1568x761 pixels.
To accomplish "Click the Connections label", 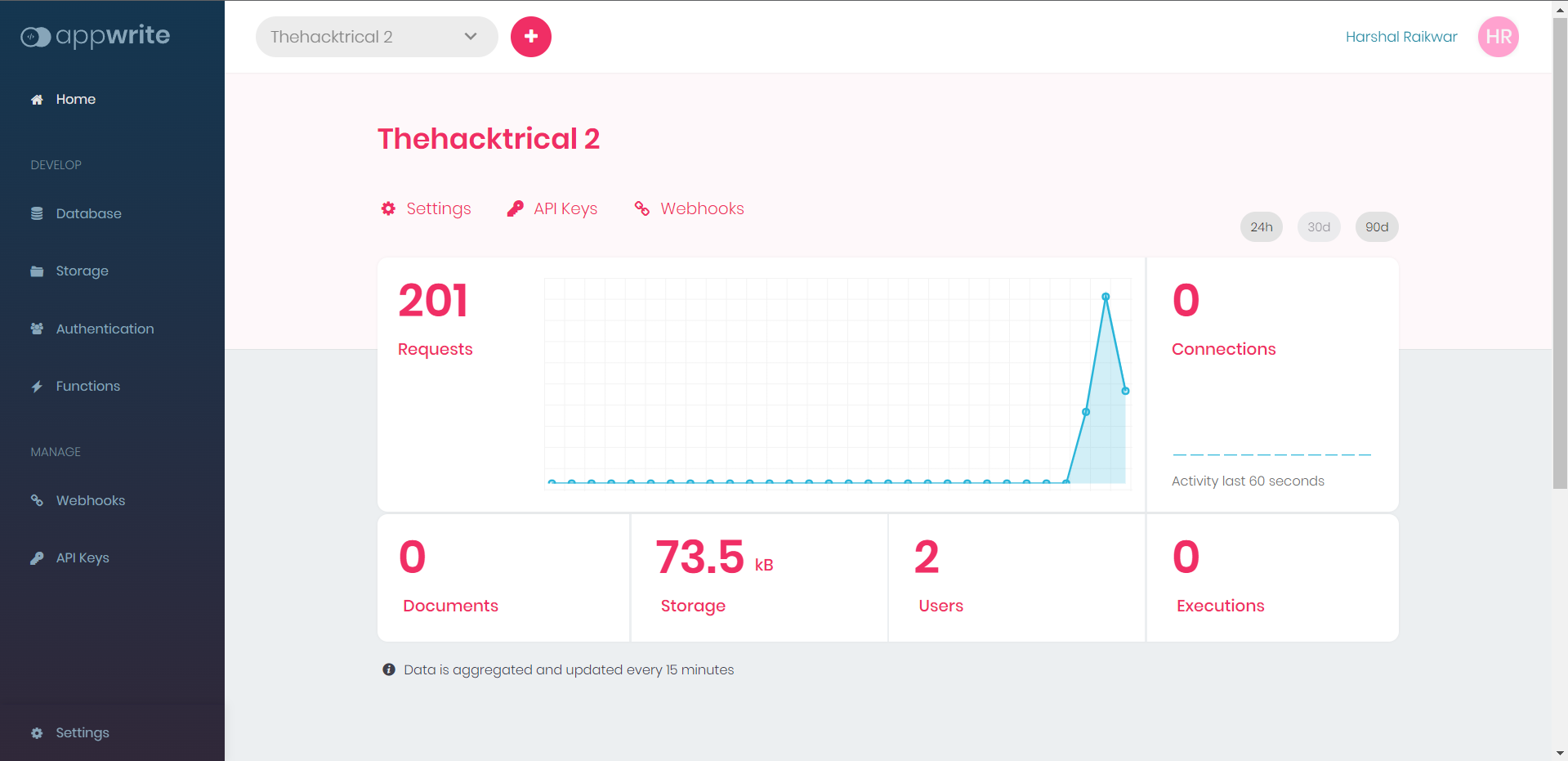I will pos(1223,349).
